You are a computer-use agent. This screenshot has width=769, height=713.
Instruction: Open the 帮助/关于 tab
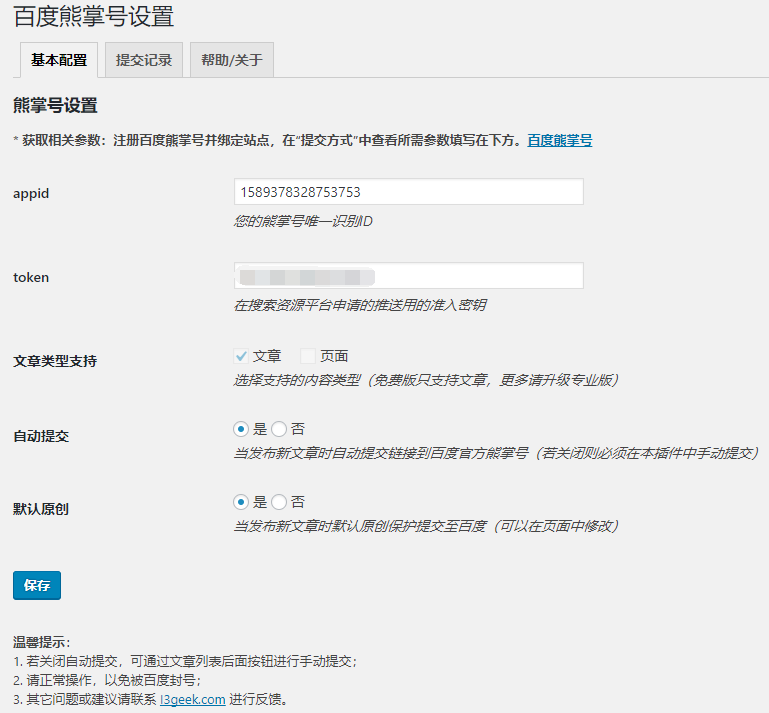click(231, 60)
